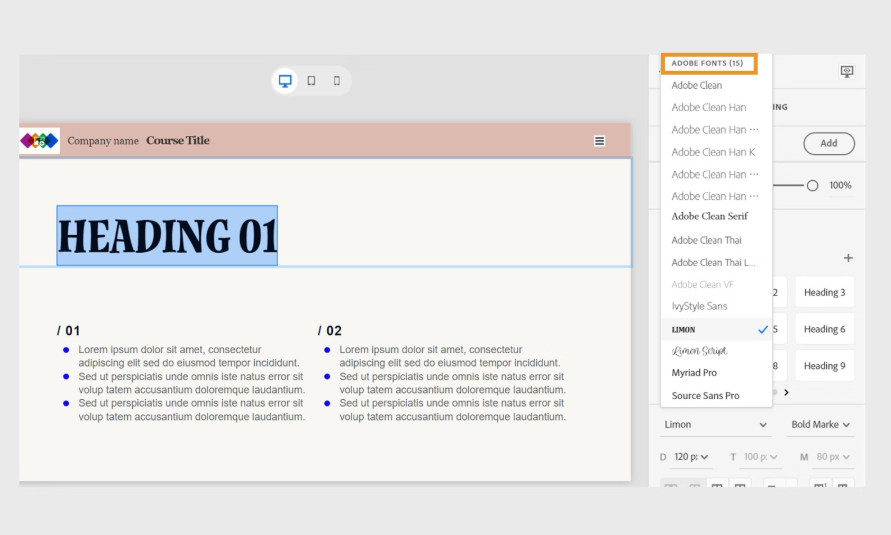Click the HEADING 01 text block
Viewport: 891px width, 535px height.
point(167,236)
